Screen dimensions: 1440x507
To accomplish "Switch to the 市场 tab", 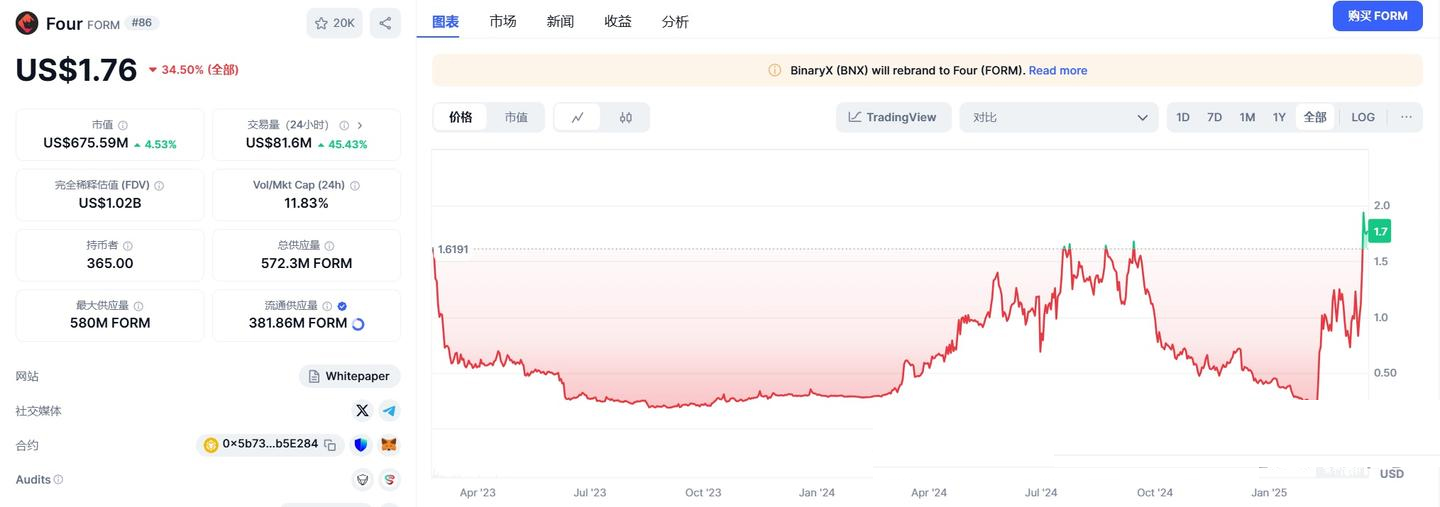I will tap(503, 21).
